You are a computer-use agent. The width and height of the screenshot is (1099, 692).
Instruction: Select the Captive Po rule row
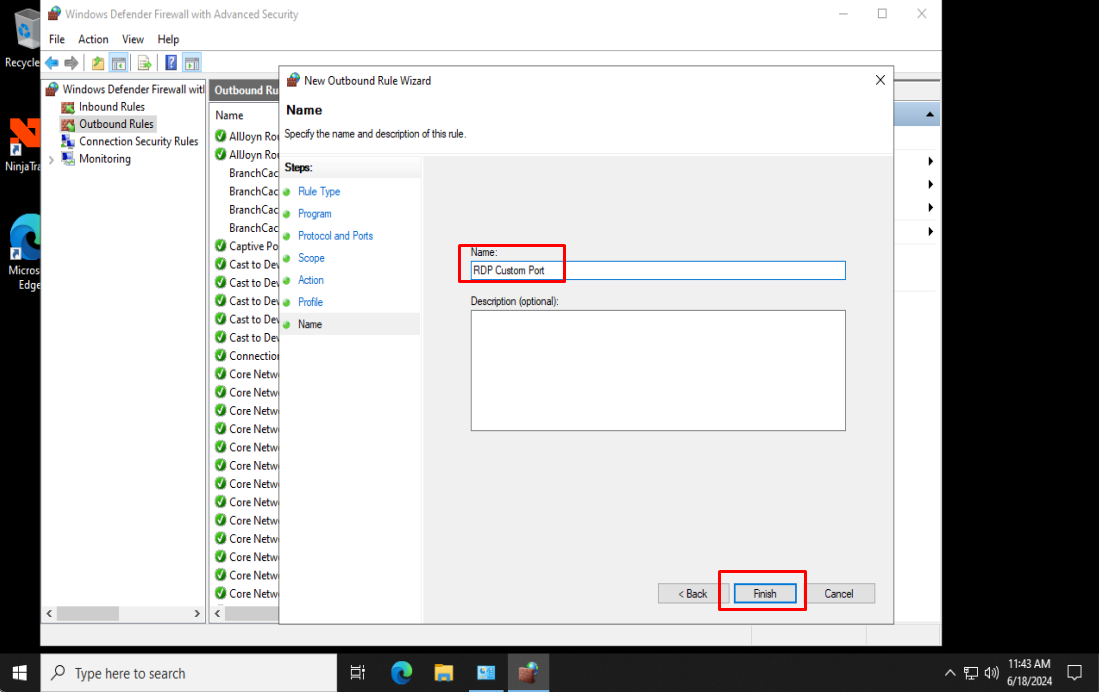tap(253, 246)
